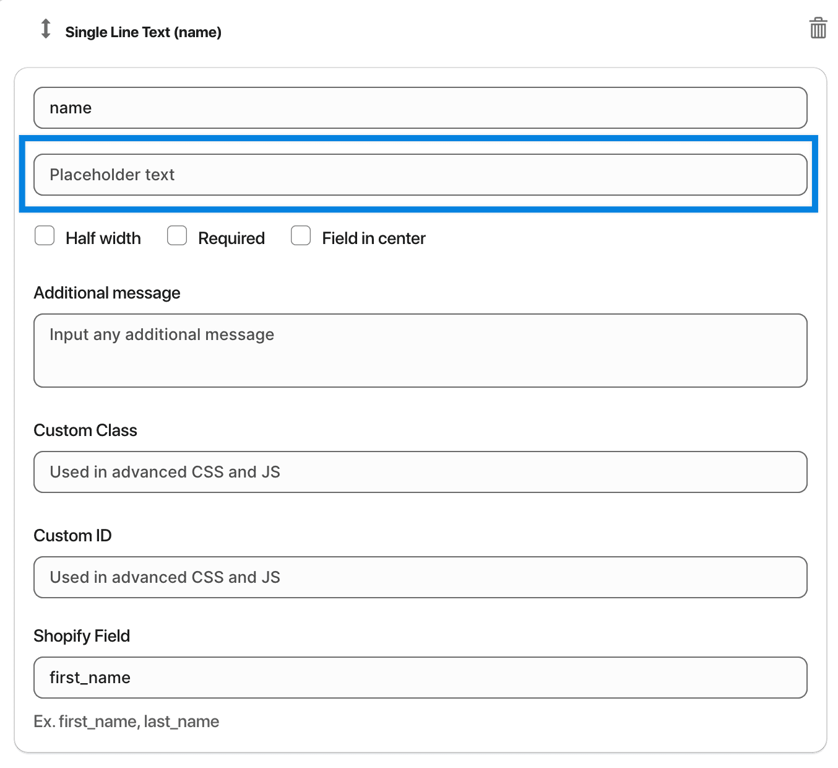Collapse the Single Line Text (name) header

tap(143, 32)
